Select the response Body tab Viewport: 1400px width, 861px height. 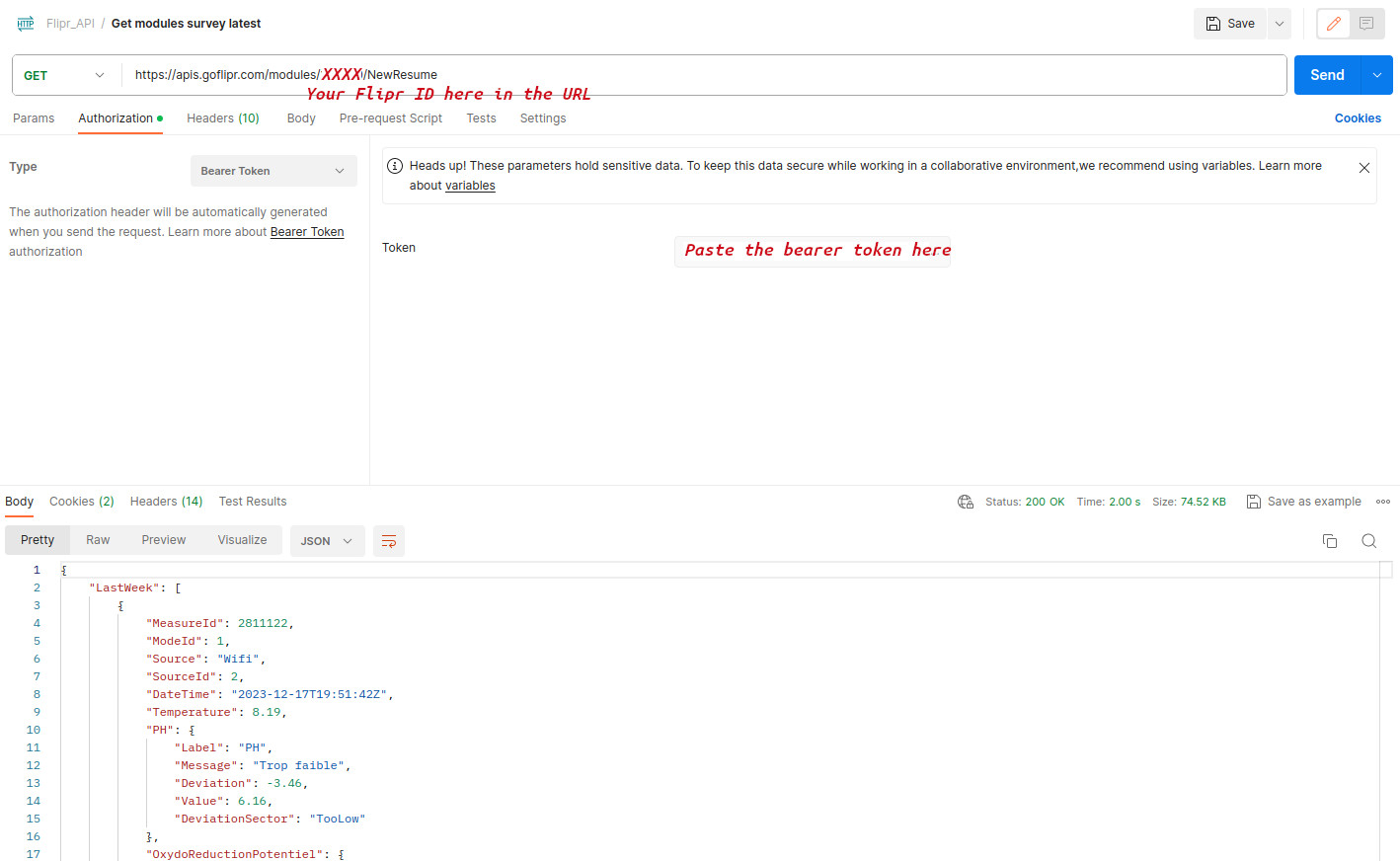point(19,502)
